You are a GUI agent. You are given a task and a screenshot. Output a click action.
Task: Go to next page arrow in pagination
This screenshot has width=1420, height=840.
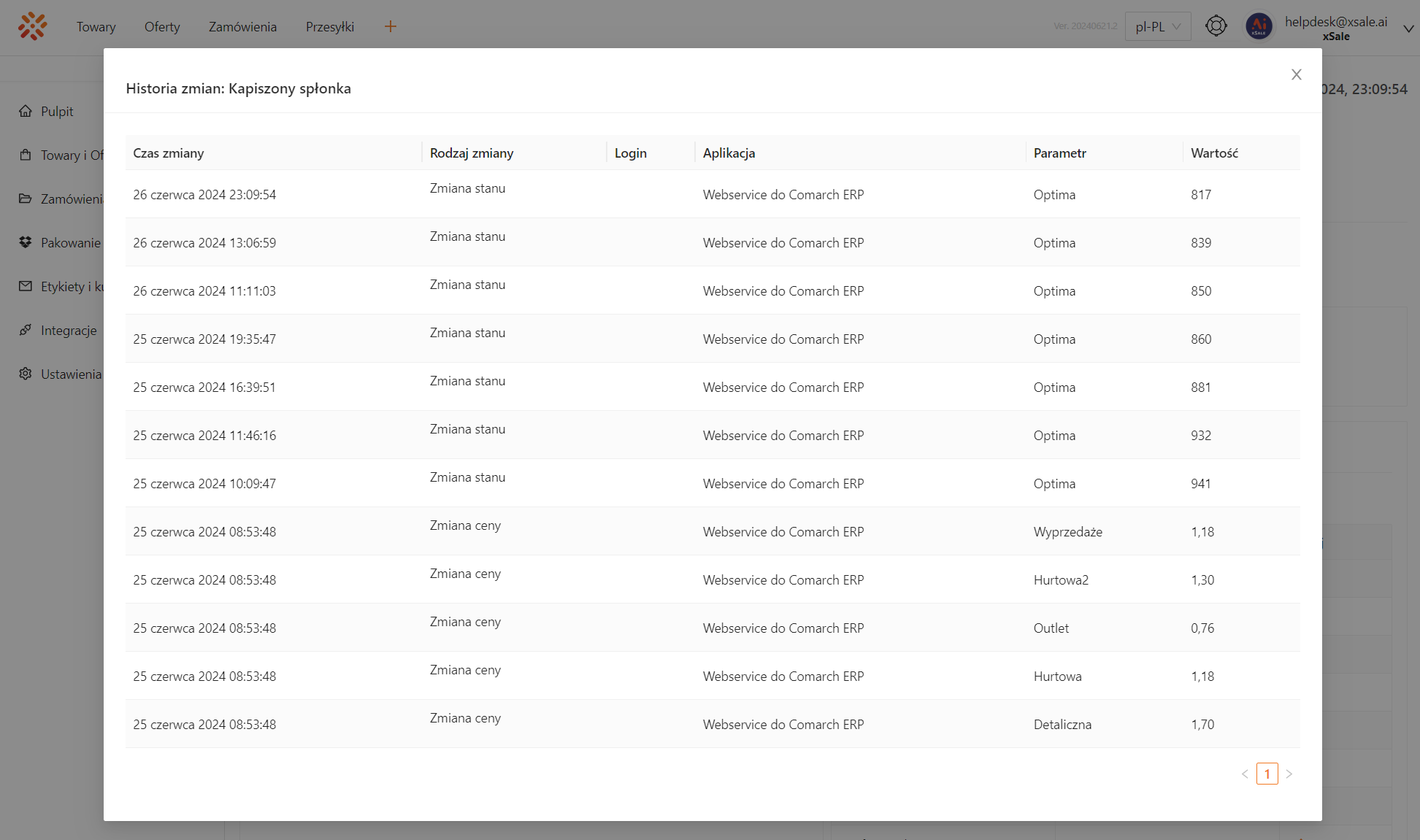point(1289,774)
